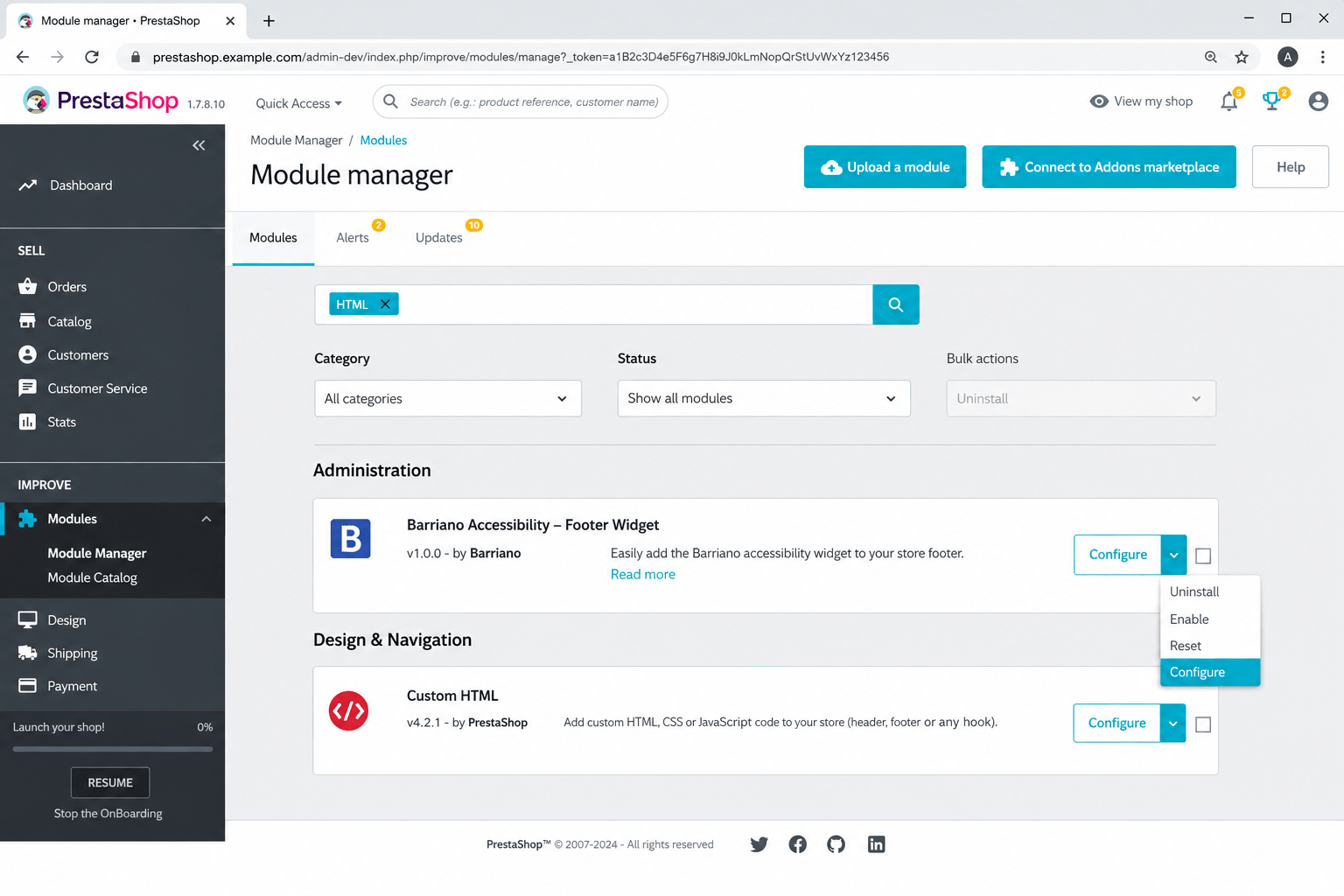Open the employee profile avatar icon
This screenshot has height=896, width=1344.
(1318, 101)
